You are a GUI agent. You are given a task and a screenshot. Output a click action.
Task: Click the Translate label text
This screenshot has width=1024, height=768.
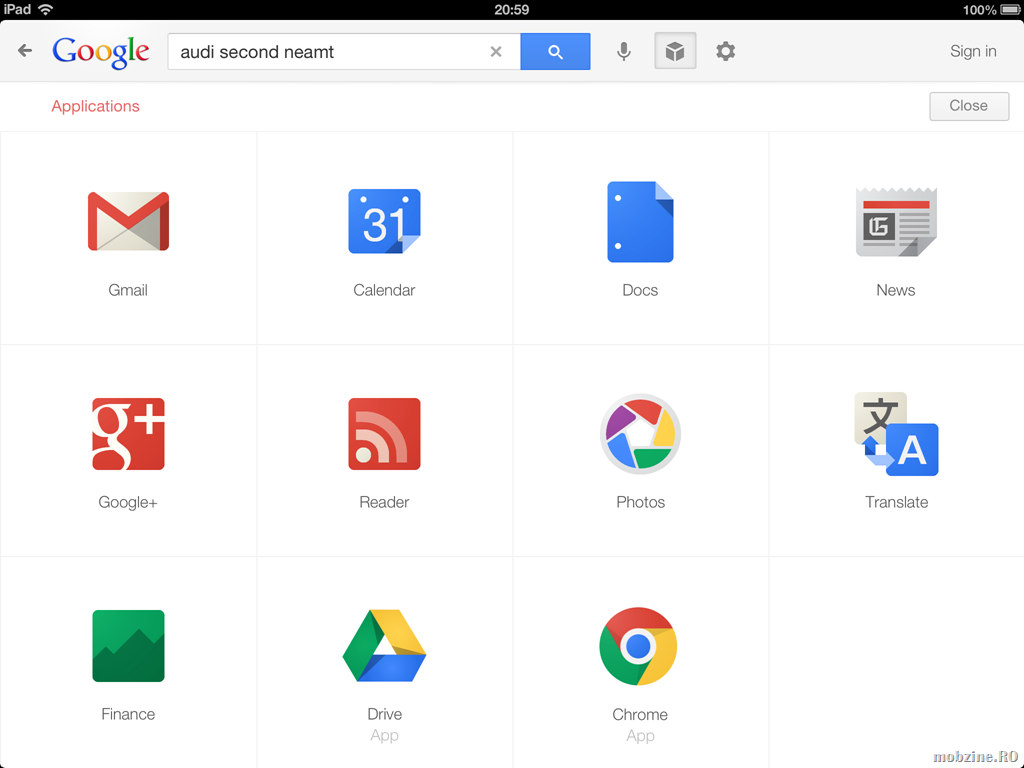tap(897, 502)
